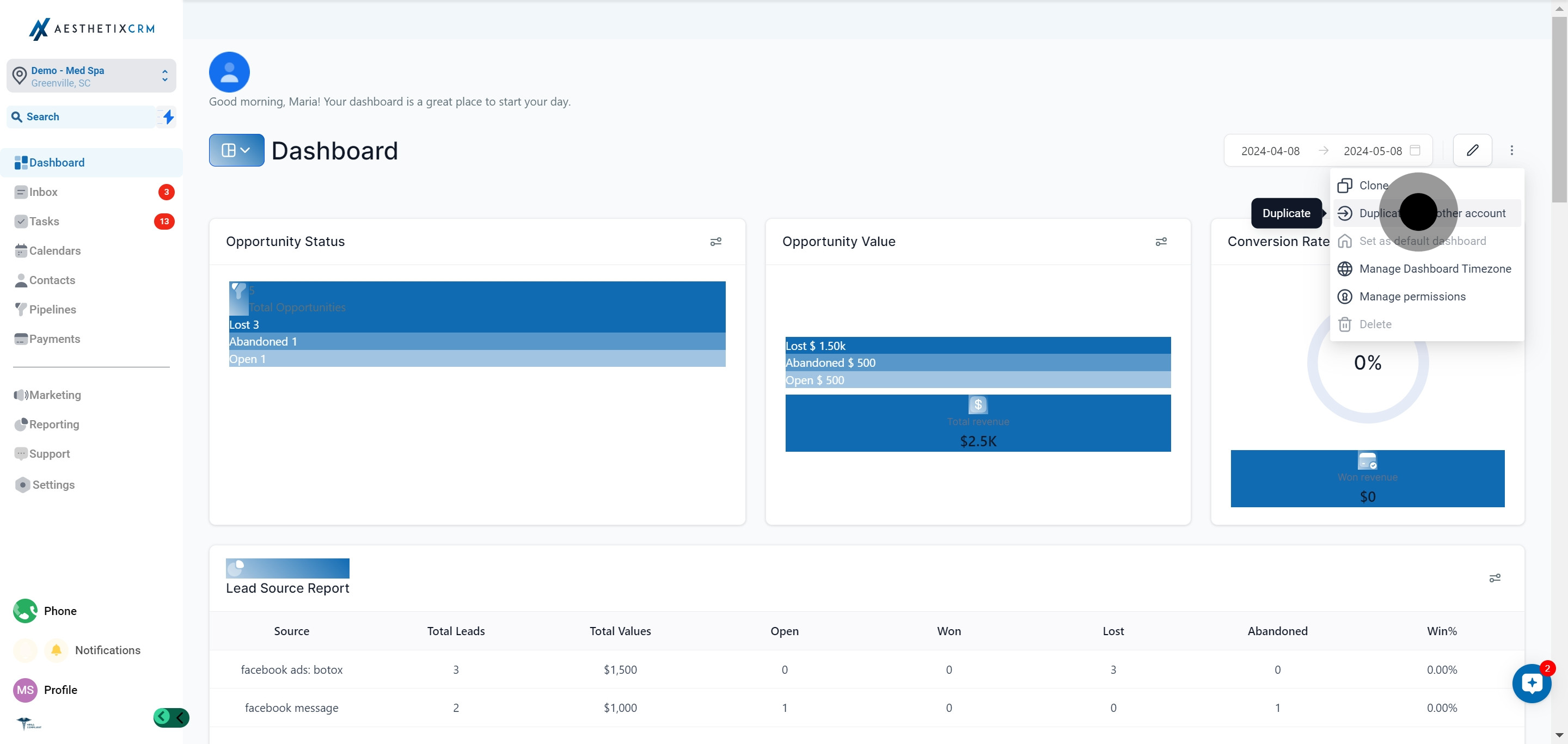Go to Pipelines in the sidebar
This screenshot has height=744, width=1568.
[x=52, y=310]
